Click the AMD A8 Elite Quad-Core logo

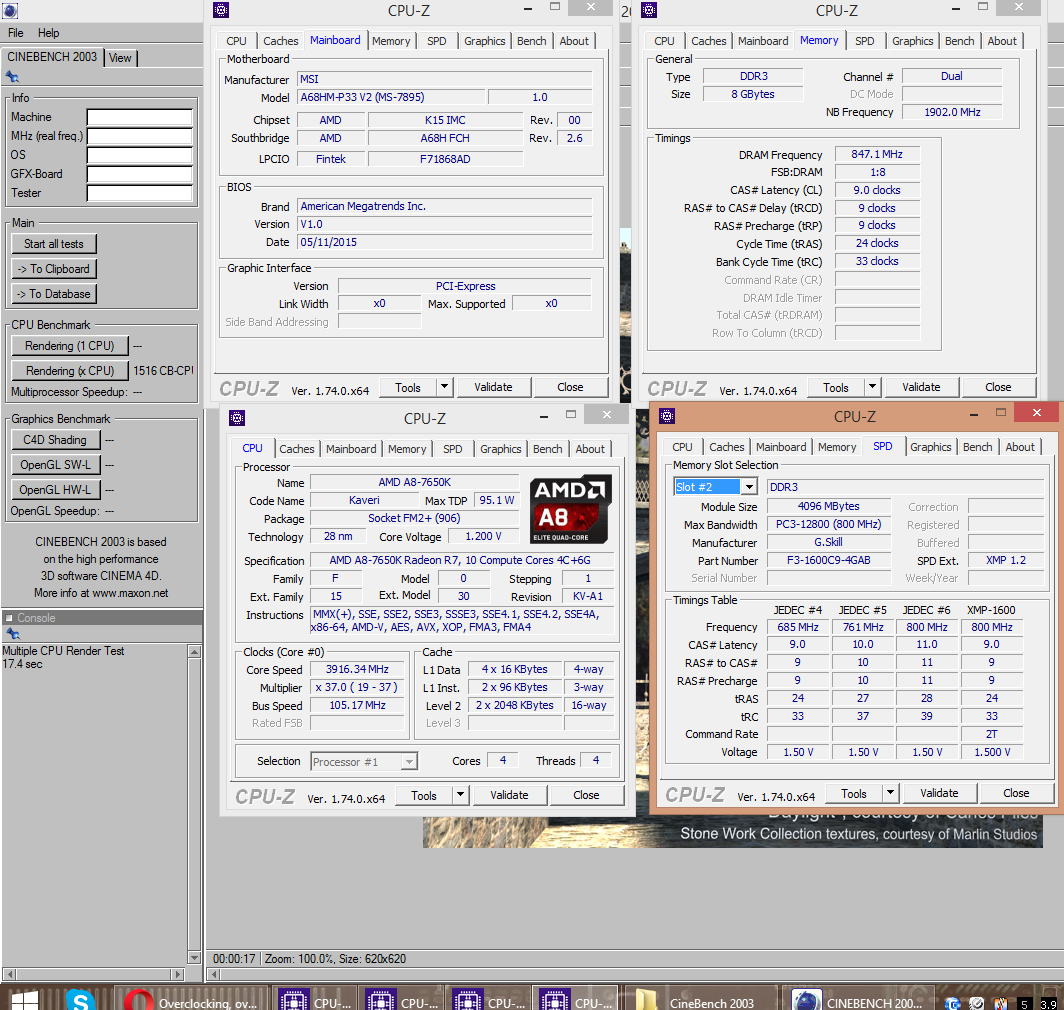pyautogui.click(x=571, y=509)
